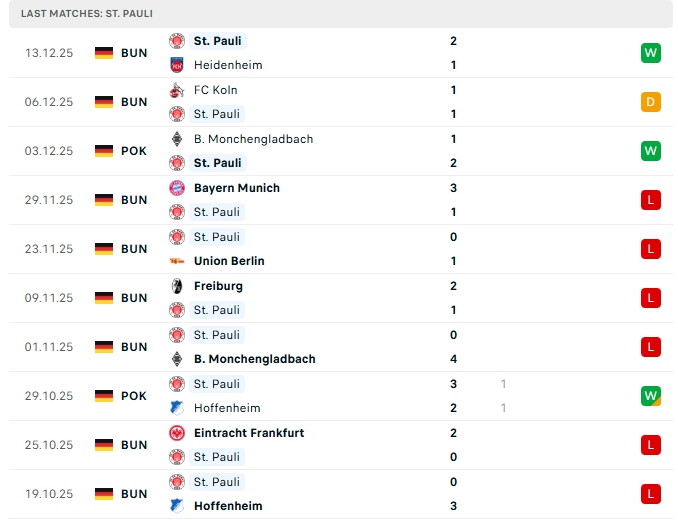678x520 pixels.
Task: Click the German flag for 13.12.25 match
Action: [104, 52]
